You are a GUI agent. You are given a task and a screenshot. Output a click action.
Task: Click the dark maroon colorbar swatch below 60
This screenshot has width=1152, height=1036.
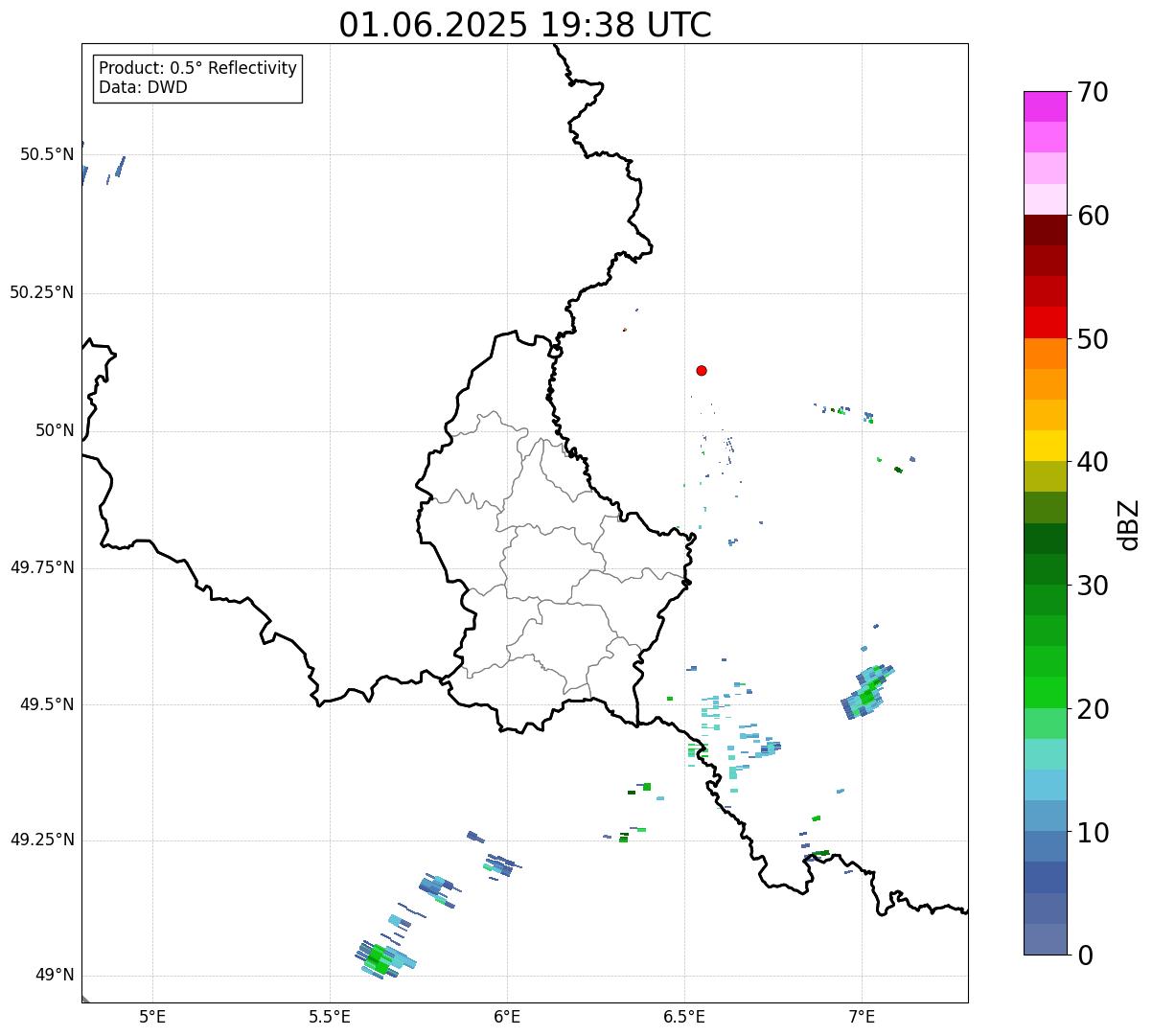point(1045,230)
